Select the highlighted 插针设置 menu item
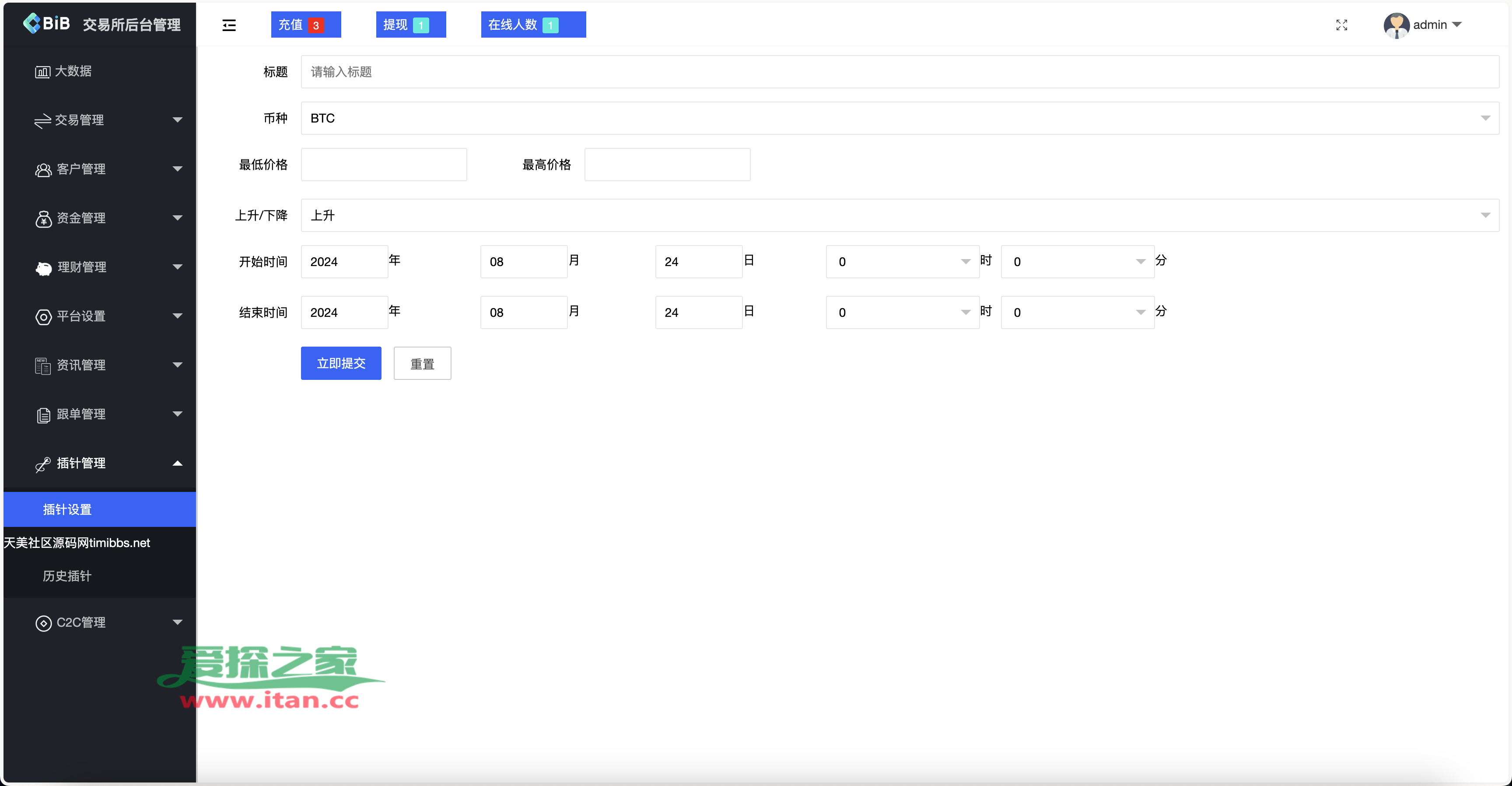This screenshot has height=786, width=1512. pyautogui.click(x=67, y=509)
